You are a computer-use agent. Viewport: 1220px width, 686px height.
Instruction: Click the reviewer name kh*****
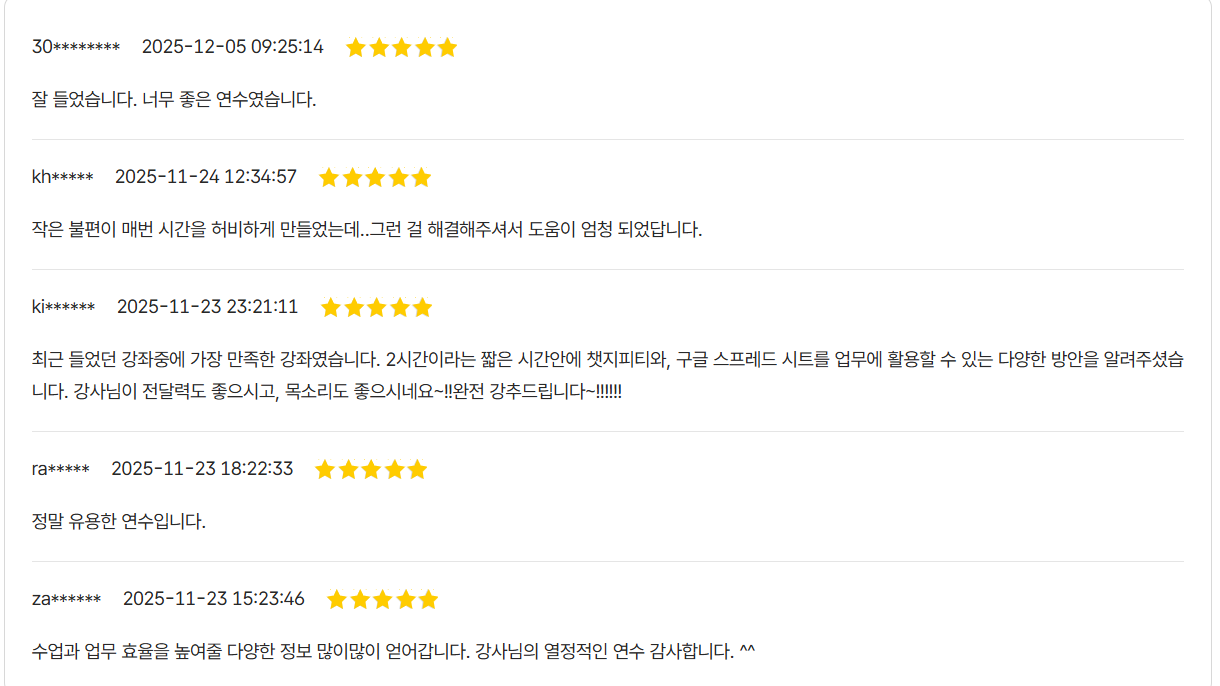(x=62, y=177)
